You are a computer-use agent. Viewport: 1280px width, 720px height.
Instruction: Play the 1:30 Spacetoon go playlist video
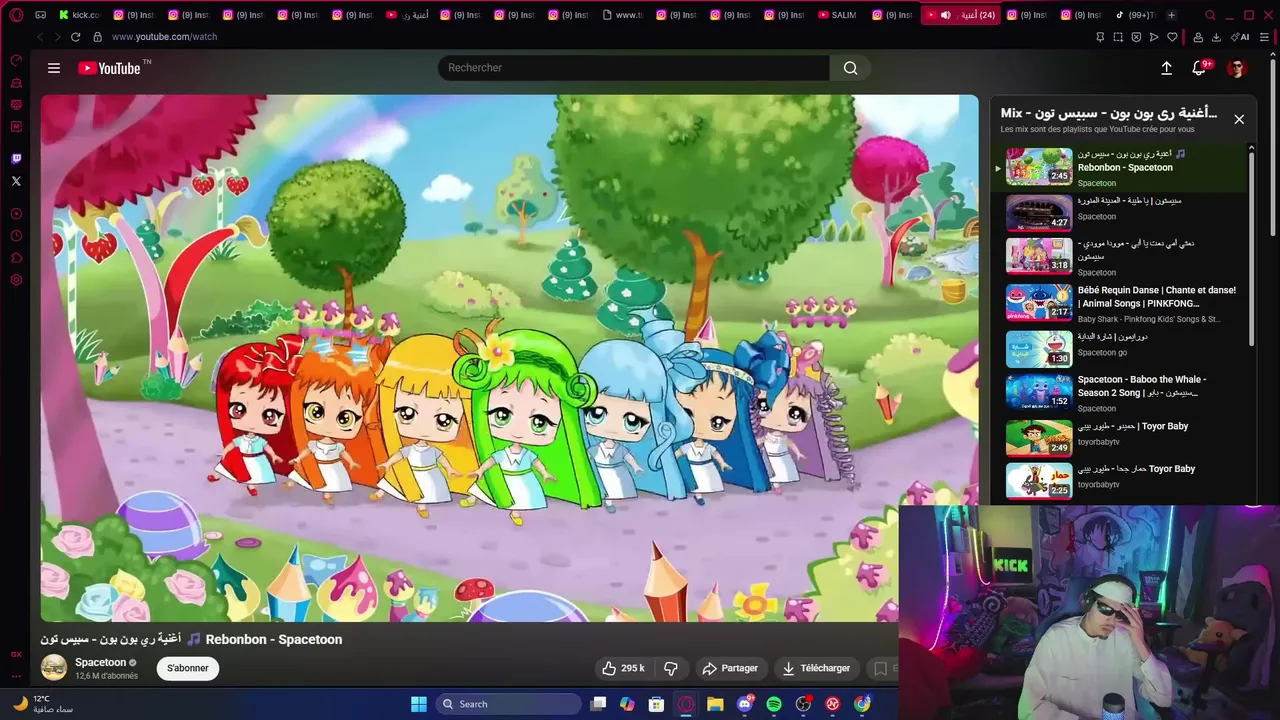click(x=1126, y=349)
